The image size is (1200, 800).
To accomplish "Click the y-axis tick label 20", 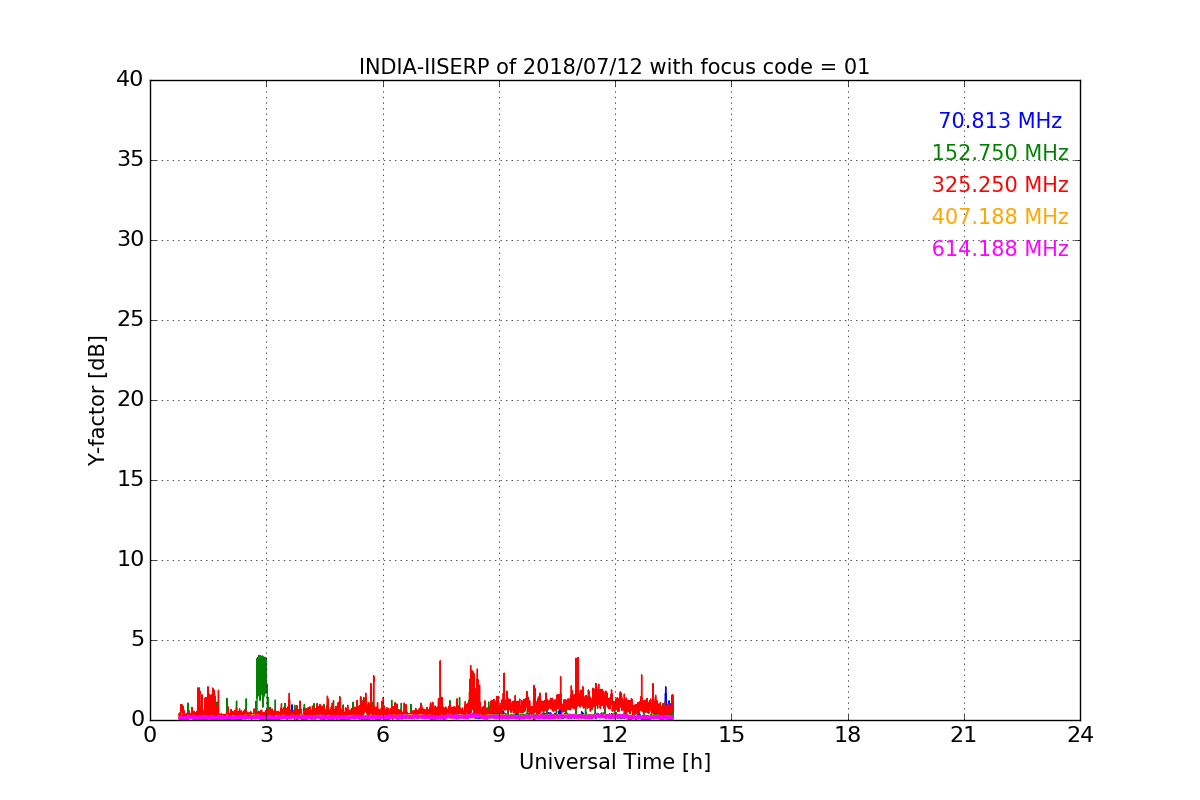I will click(130, 400).
